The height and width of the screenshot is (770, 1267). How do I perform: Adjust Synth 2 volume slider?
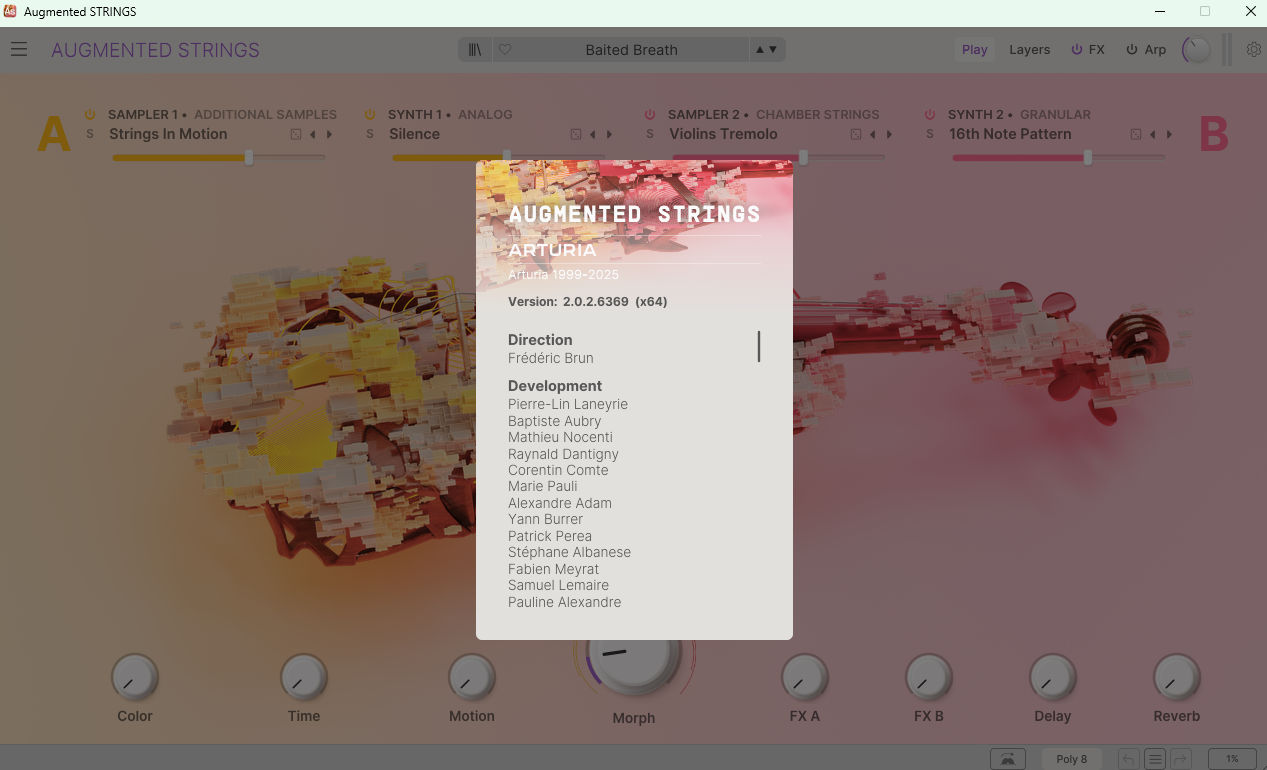point(1059,157)
